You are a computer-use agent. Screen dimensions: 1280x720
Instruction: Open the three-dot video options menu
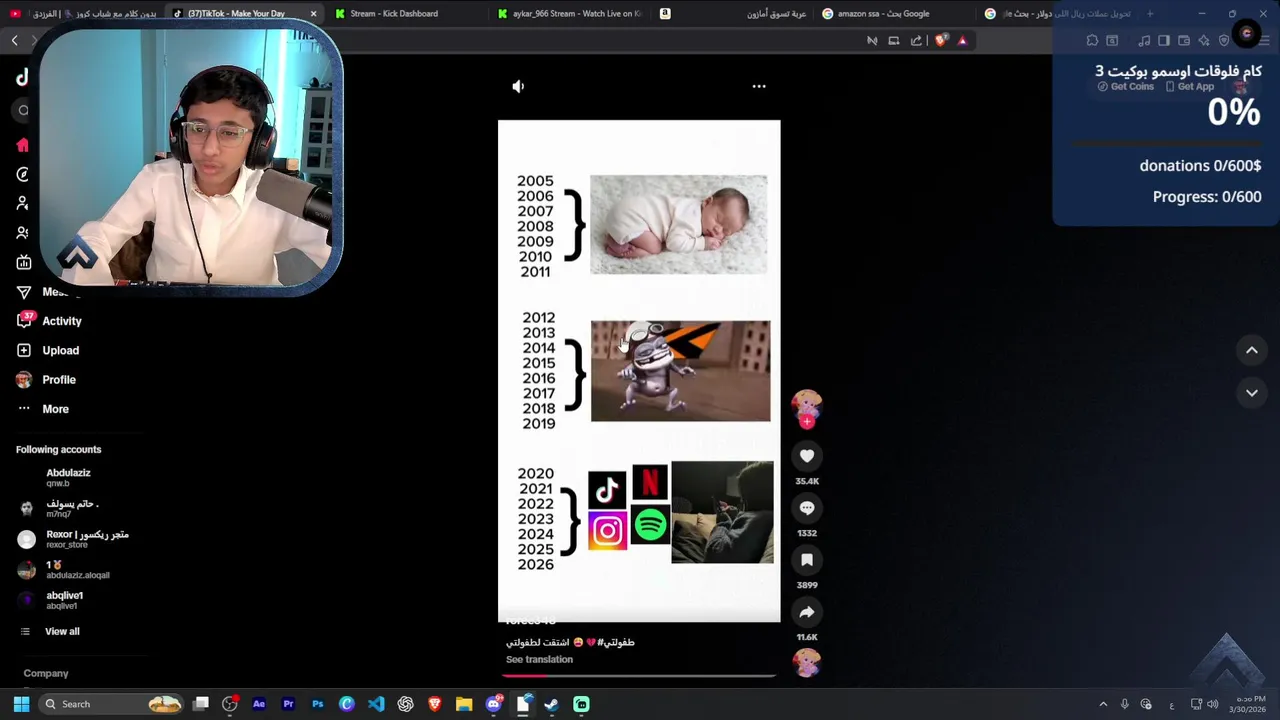pyautogui.click(x=759, y=86)
